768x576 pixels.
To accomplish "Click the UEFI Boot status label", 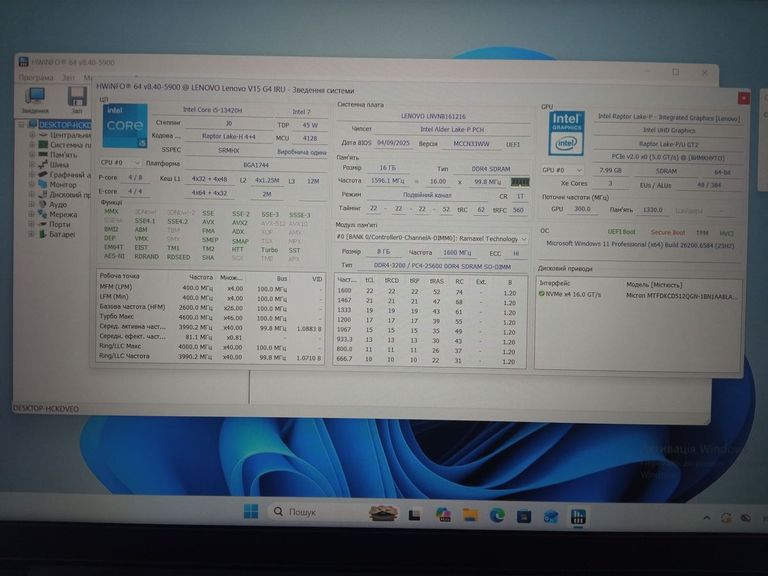I will 621,232.
